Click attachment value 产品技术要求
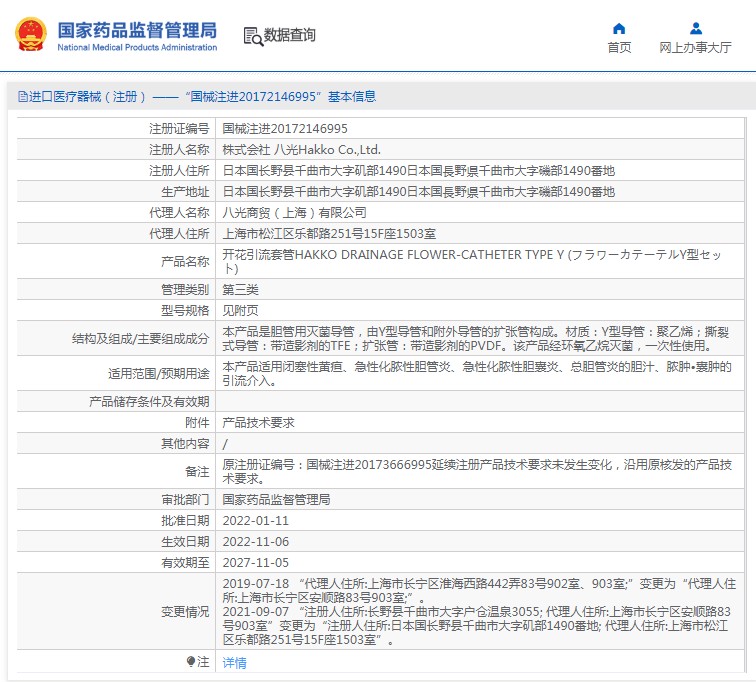This screenshot has height=682, width=756. click(x=258, y=423)
